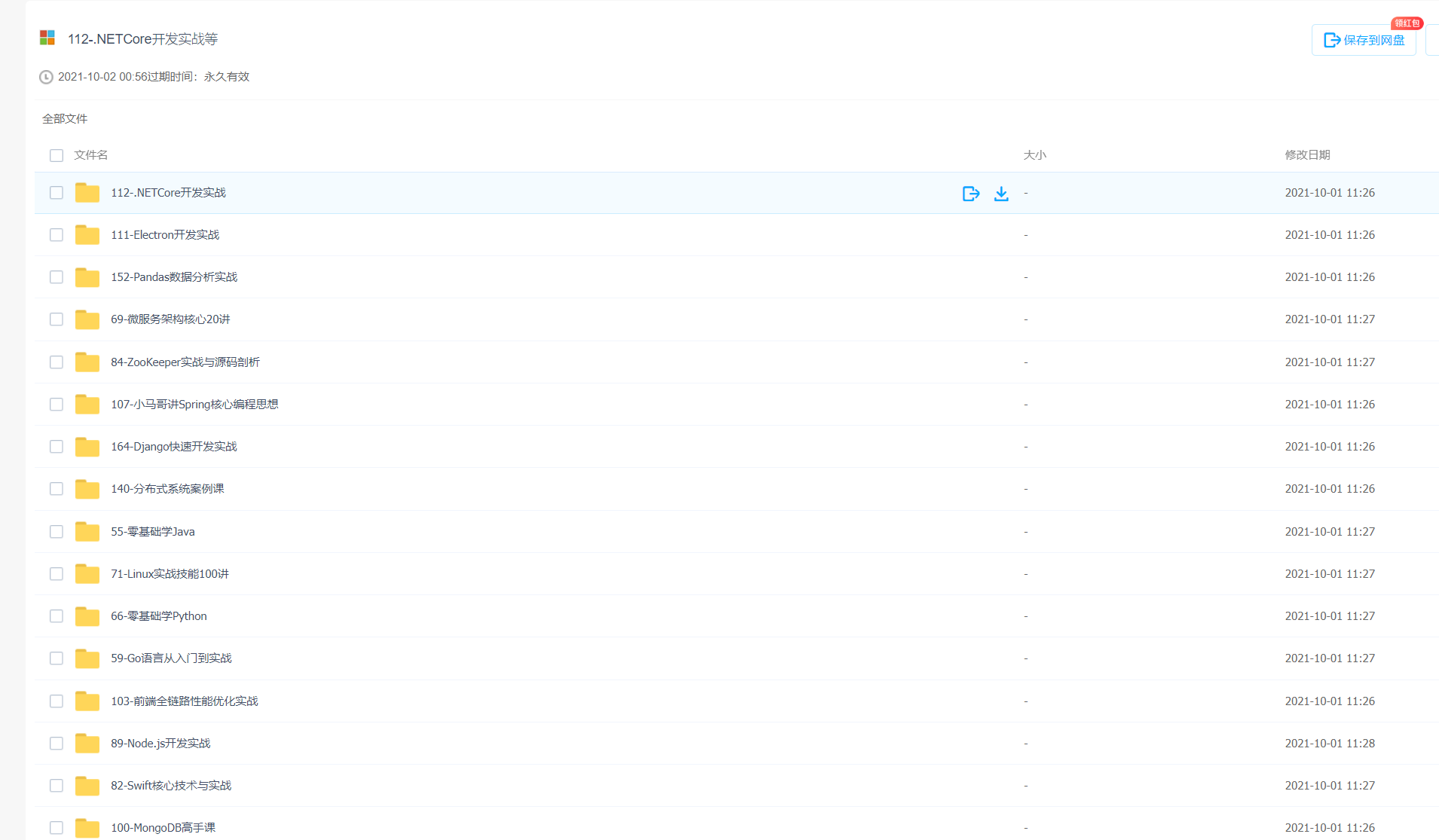Sort by the 文件名 column header
The width and height of the screenshot is (1439, 840).
(x=90, y=155)
